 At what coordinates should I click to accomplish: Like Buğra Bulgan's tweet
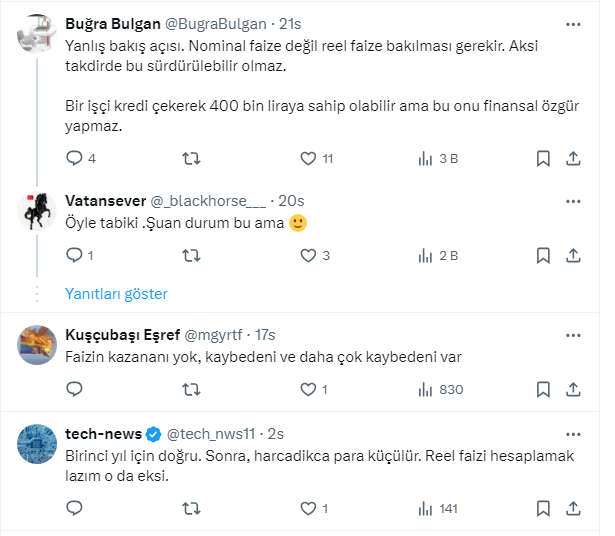click(x=309, y=158)
